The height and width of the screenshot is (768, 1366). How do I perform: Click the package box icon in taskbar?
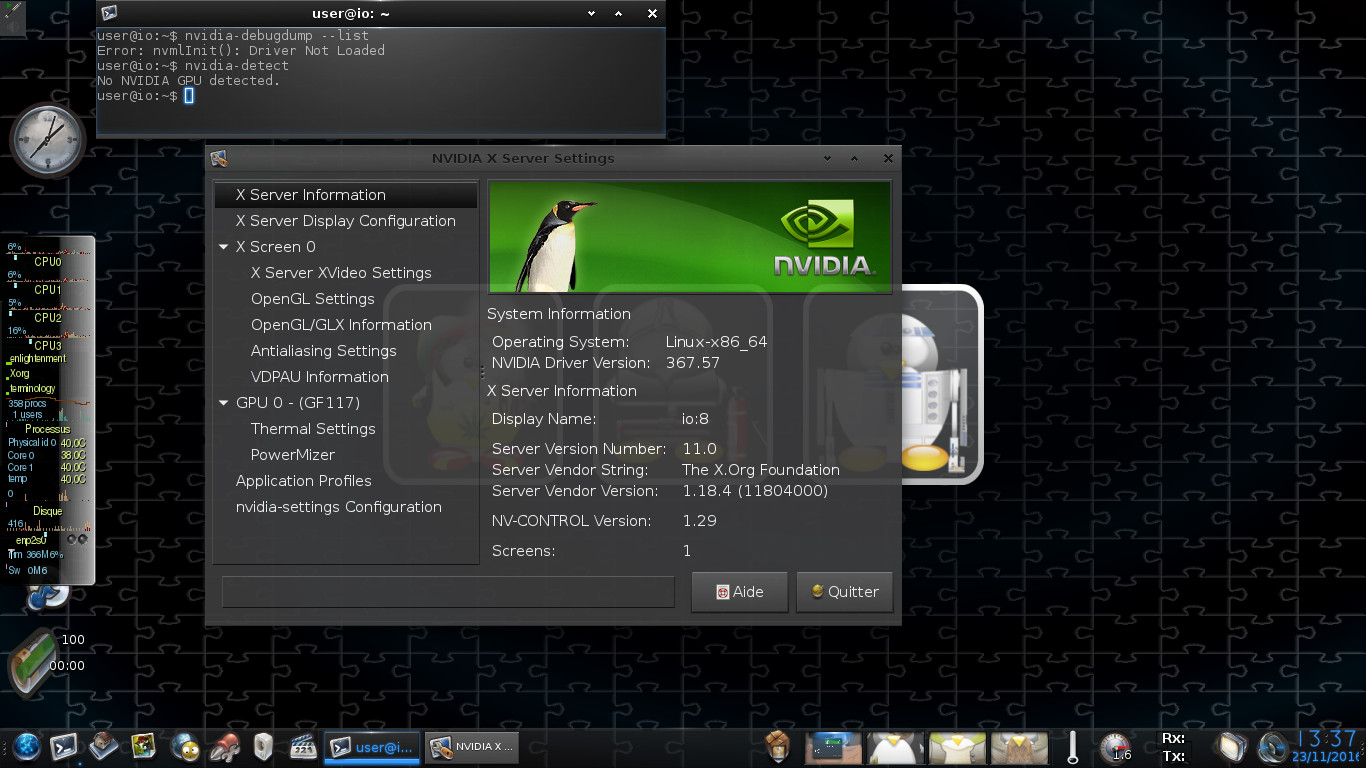click(x=779, y=746)
